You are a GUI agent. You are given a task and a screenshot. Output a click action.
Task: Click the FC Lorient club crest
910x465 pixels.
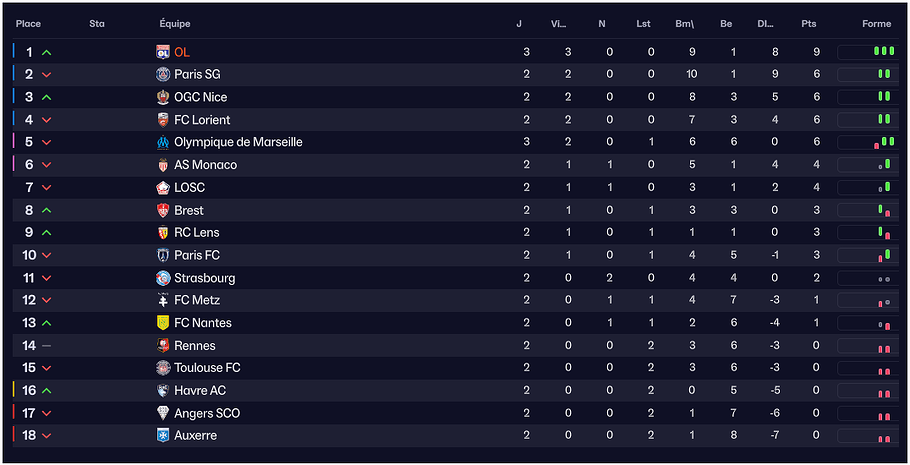click(163, 120)
